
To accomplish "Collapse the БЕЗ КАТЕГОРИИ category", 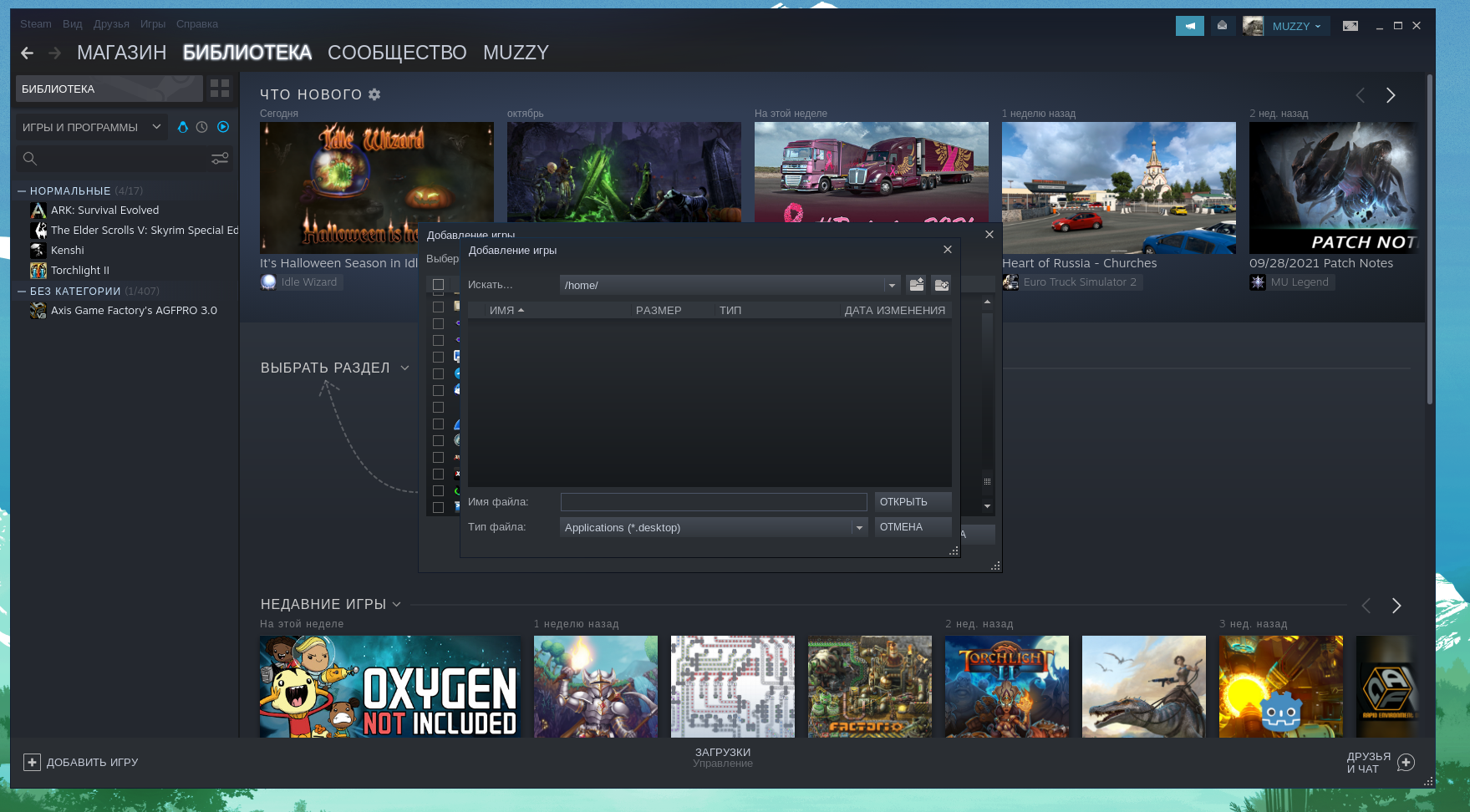I will (22, 292).
